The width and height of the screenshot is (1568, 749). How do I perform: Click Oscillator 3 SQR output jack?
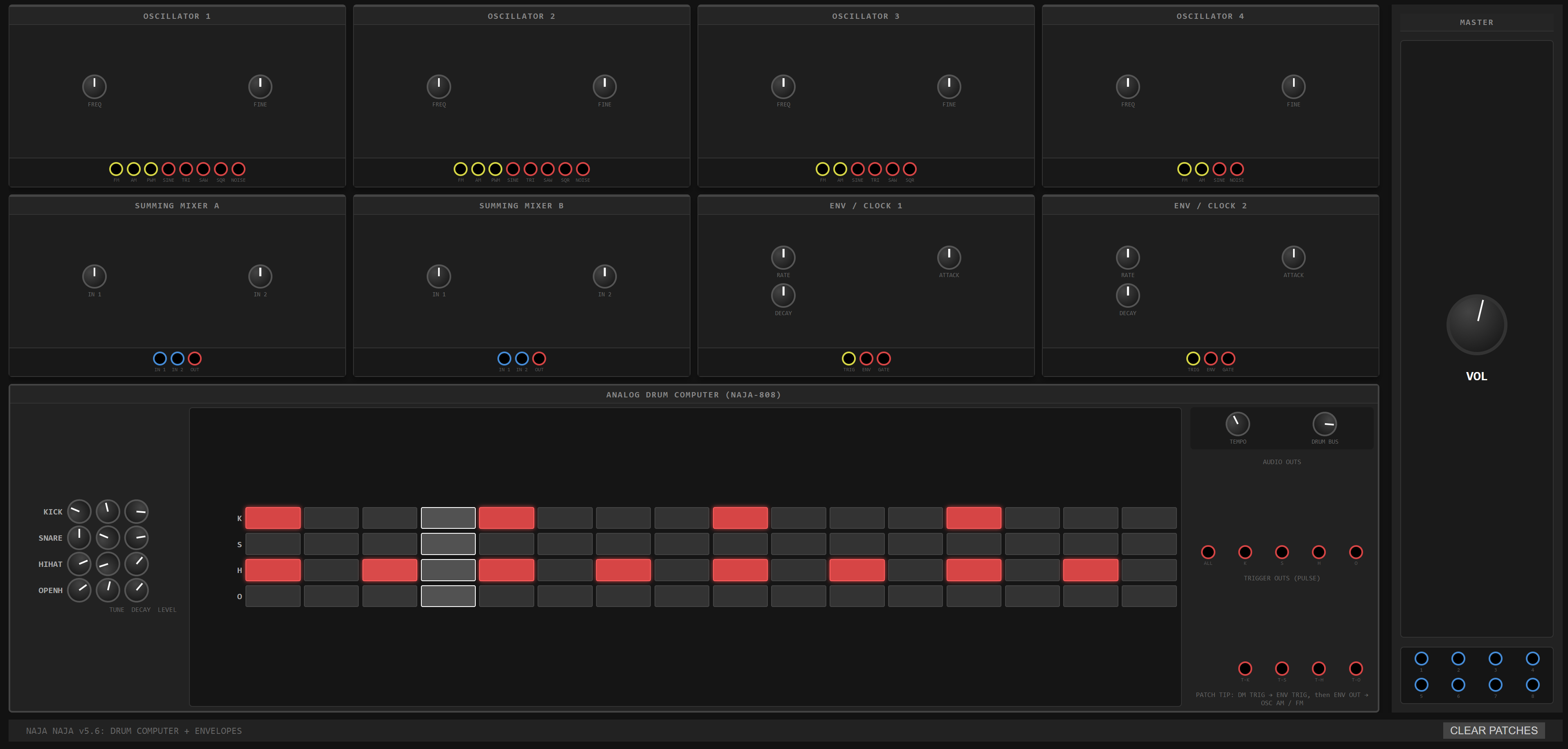910,169
